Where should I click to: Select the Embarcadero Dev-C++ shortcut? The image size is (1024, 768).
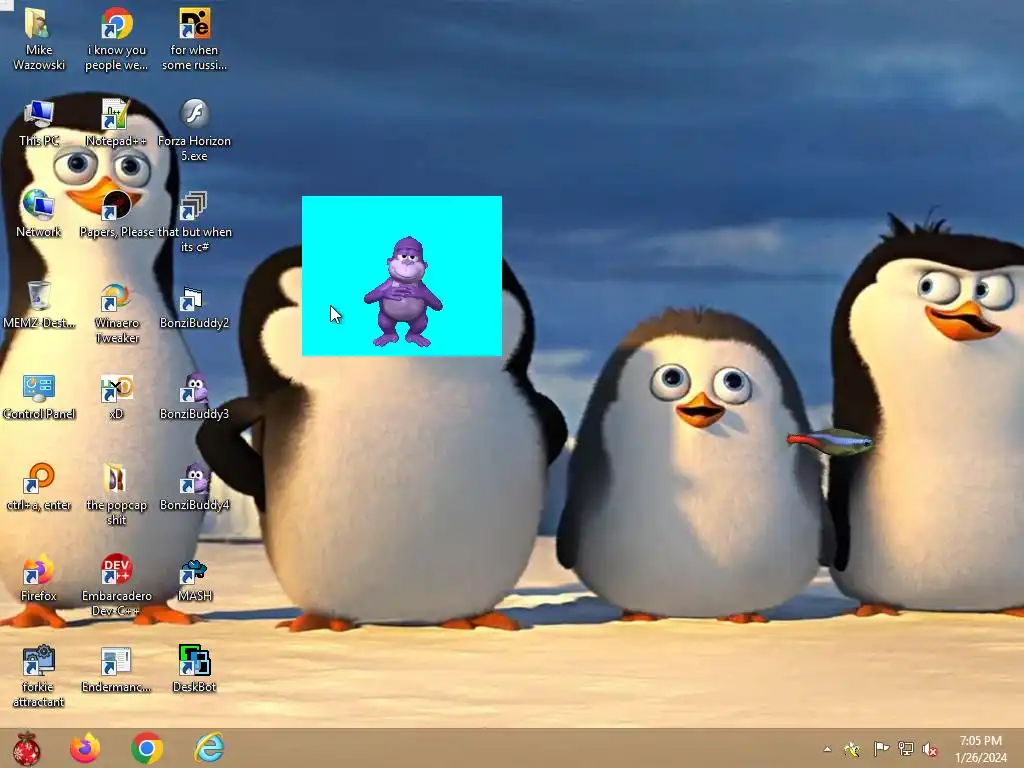116,584
